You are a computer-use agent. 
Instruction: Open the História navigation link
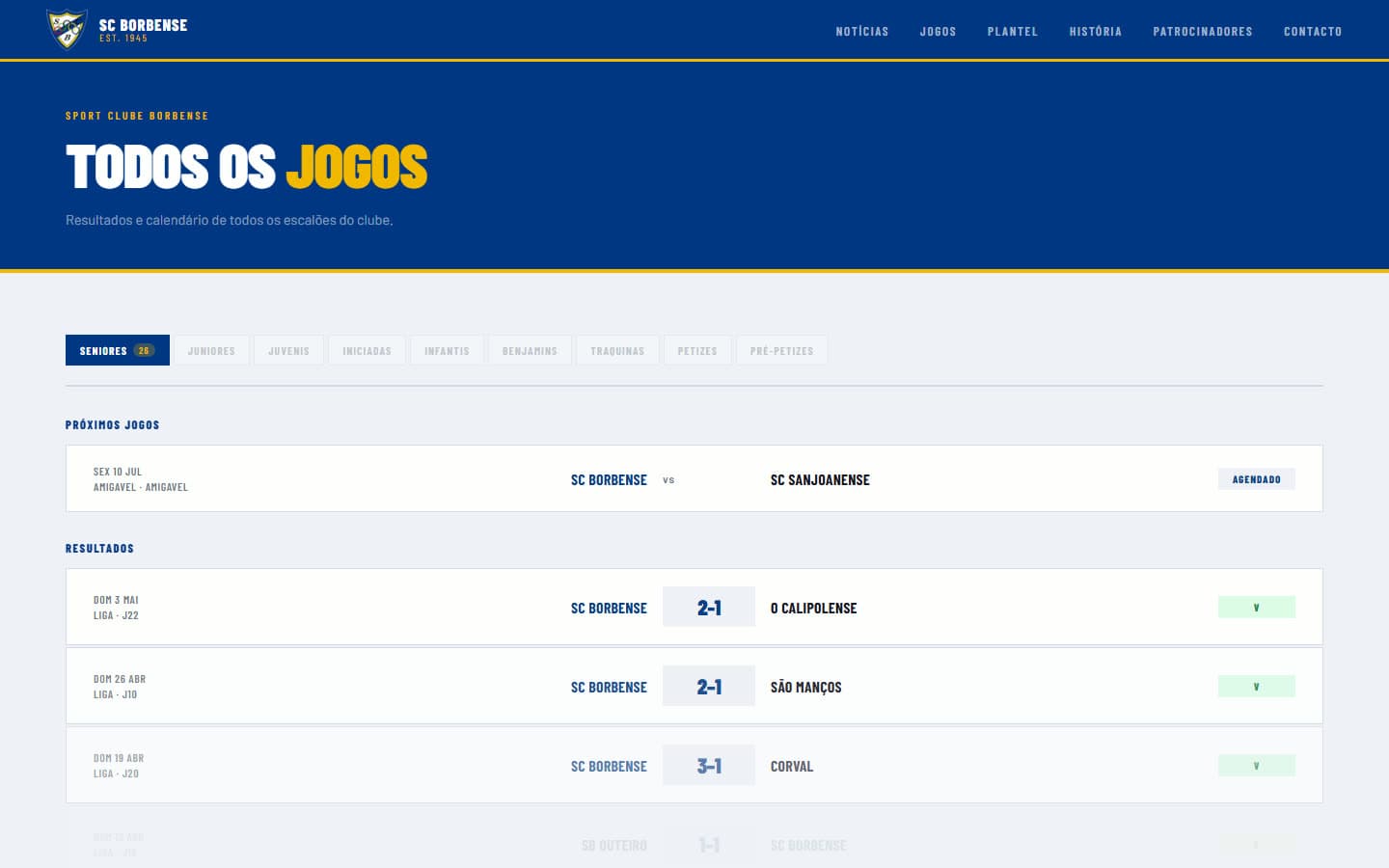pos(1095,32)
